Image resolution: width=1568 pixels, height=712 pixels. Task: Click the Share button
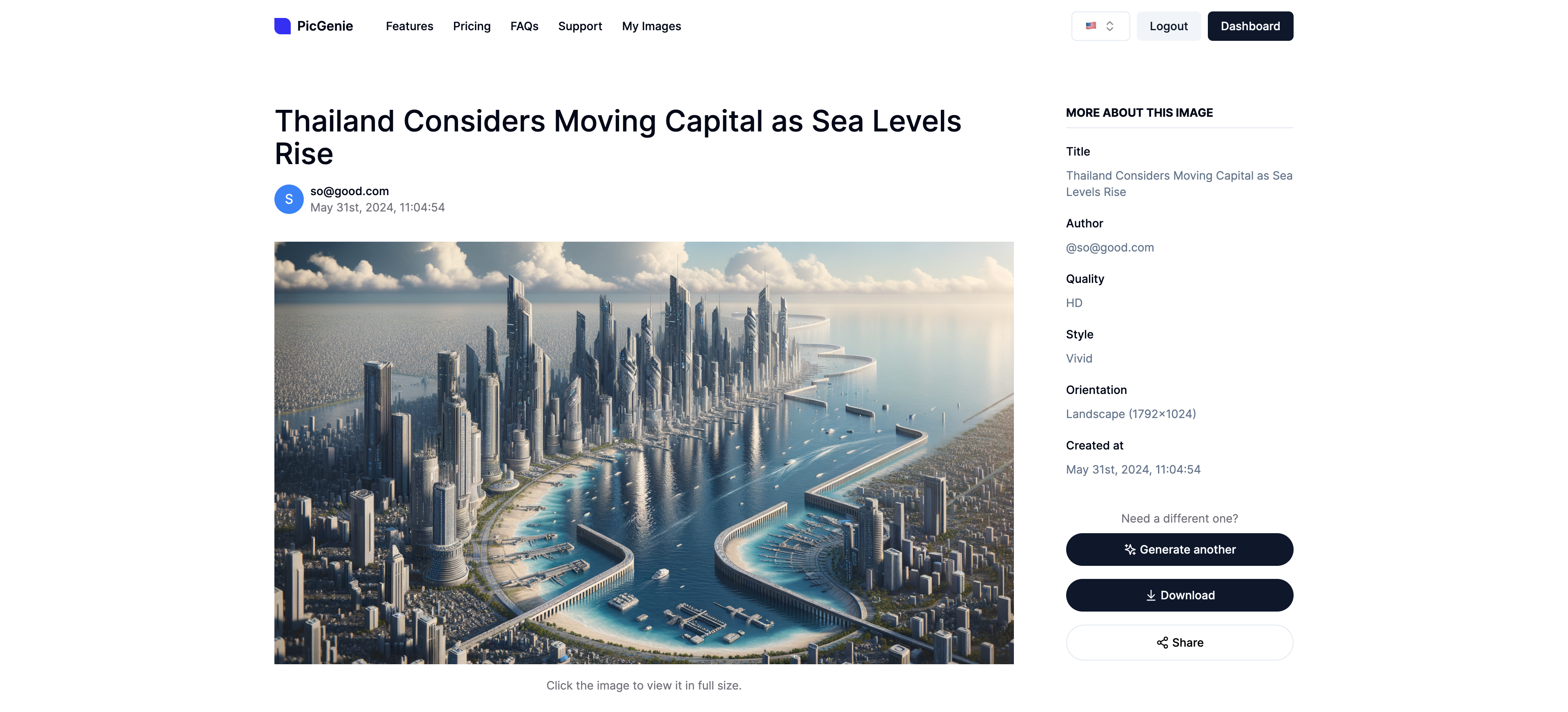click(x=1180, y=643)
